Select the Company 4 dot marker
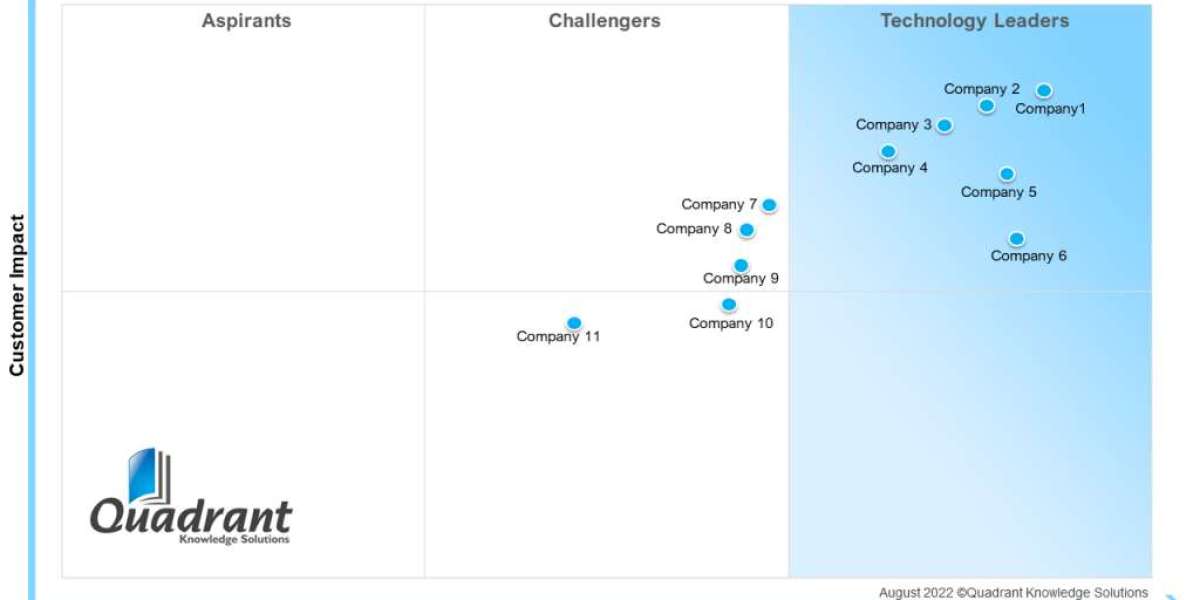Screen dimensions: 1200x600 (888, 152)
